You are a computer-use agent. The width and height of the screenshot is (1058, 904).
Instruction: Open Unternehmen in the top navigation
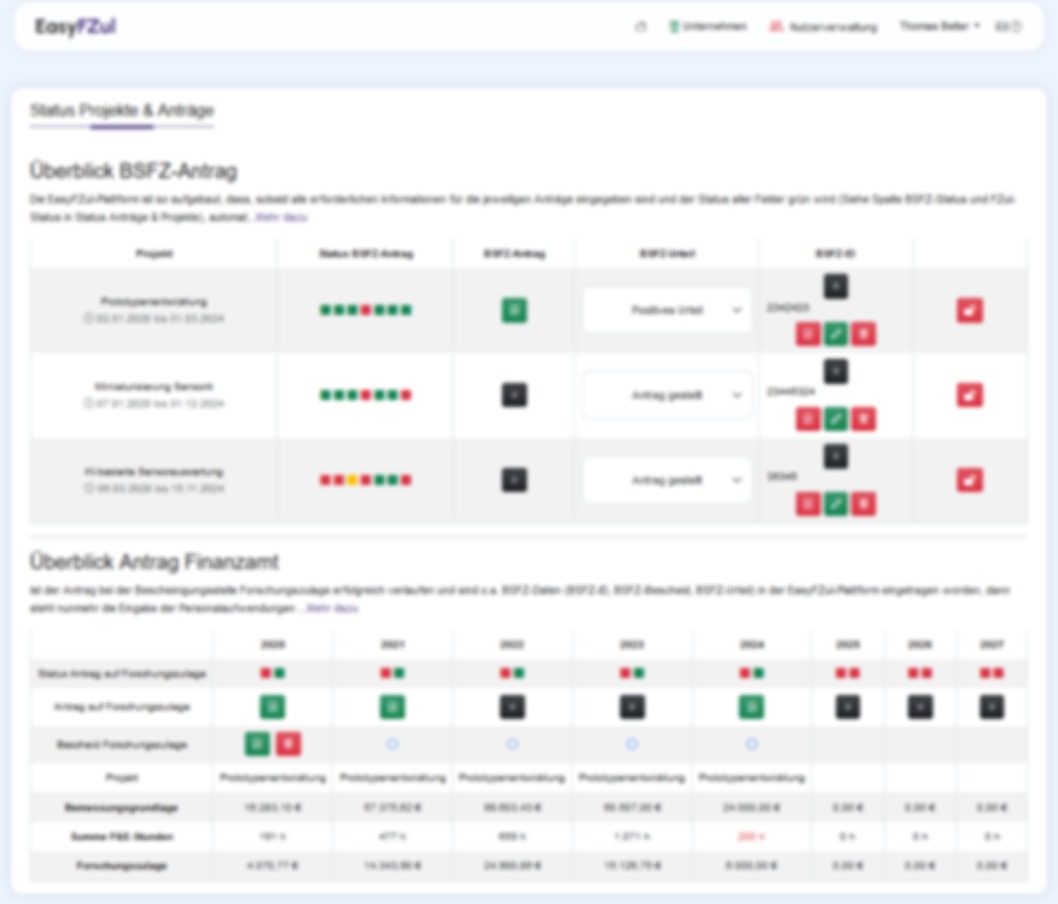tap(708, 27)
